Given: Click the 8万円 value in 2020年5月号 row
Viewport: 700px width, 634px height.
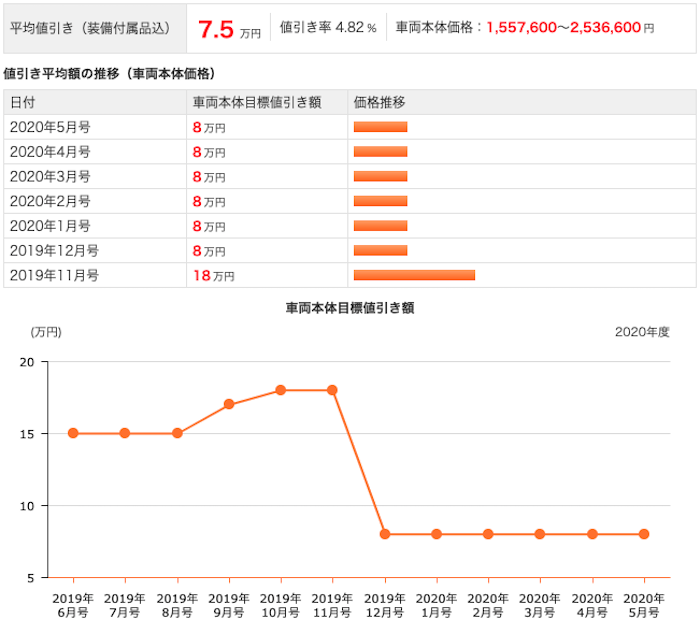Looking at the screenshot, I should tap(209, 127).
